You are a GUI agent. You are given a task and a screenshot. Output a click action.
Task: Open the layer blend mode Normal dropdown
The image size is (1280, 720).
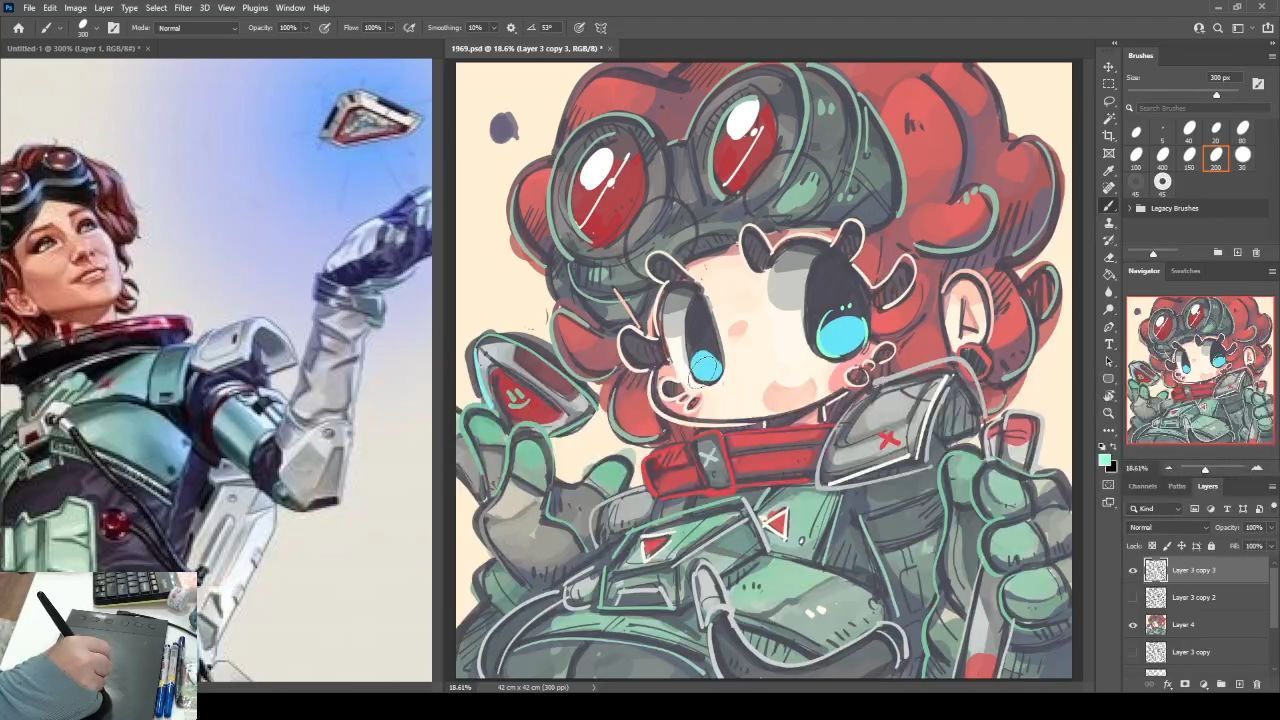point(1169,527)
